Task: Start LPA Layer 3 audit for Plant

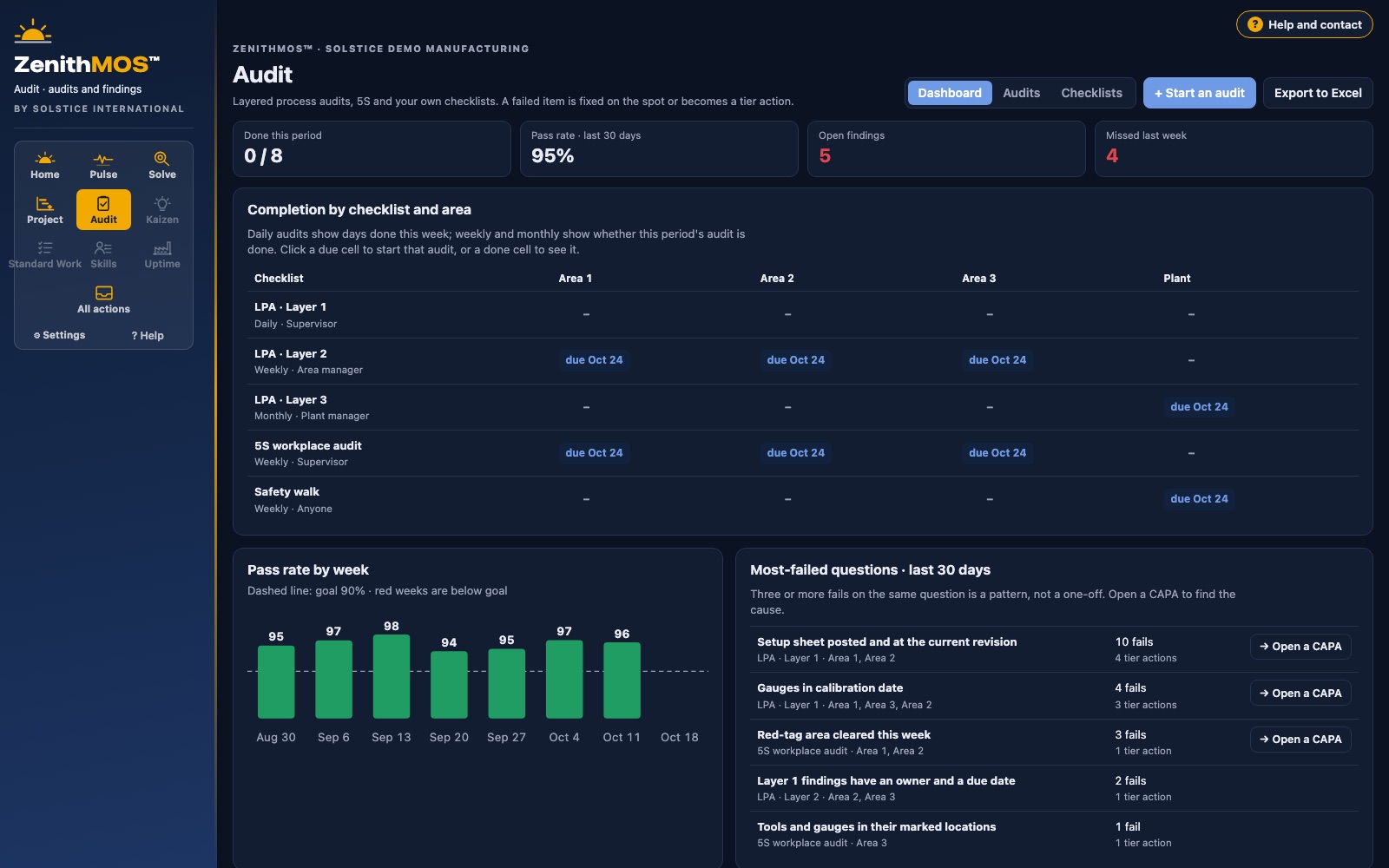Action: [1199, 406]
